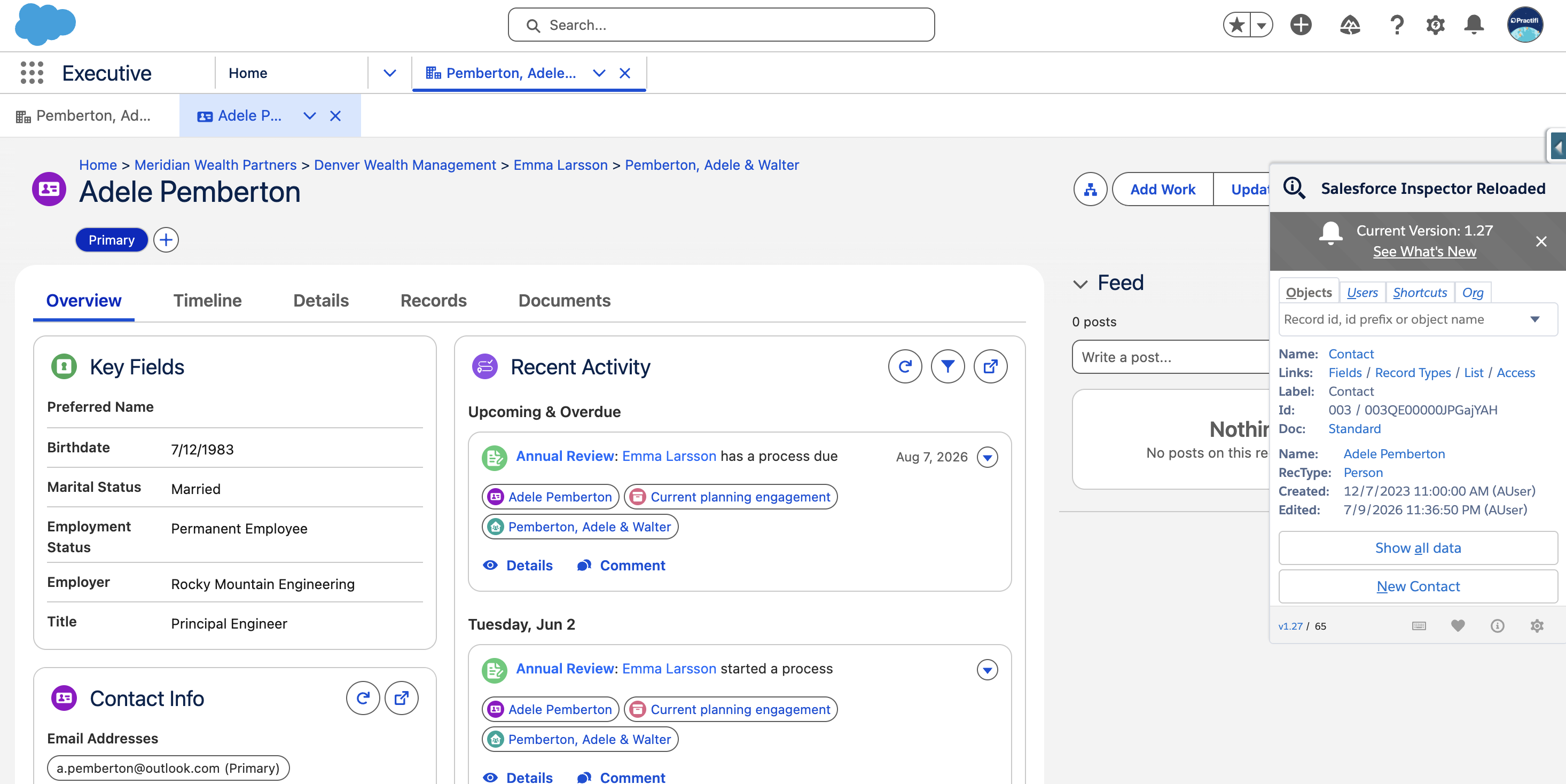This screenshot has width=1566, height=784.
Task: Comment on the Aug 7 activity
Action: coord(621,566)
